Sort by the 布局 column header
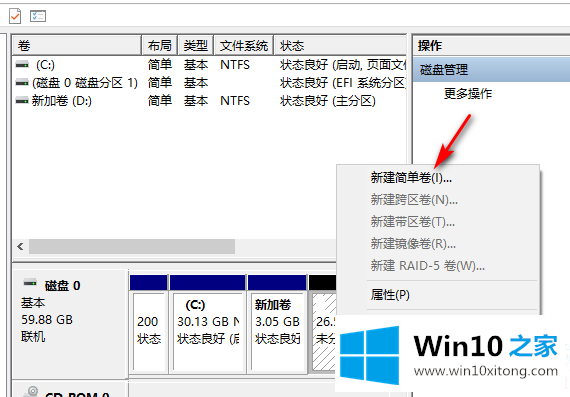 tap(160, 45)
